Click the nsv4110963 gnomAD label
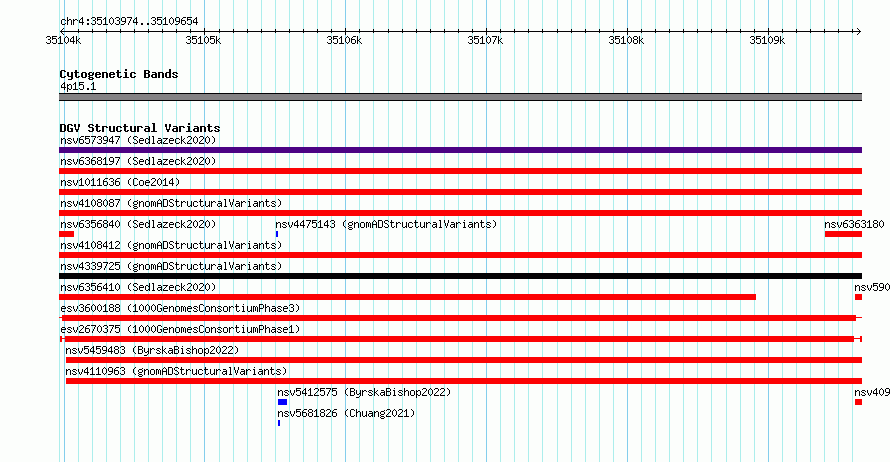Viewport: 890px width, 462px height. click(x=176, y=371)
